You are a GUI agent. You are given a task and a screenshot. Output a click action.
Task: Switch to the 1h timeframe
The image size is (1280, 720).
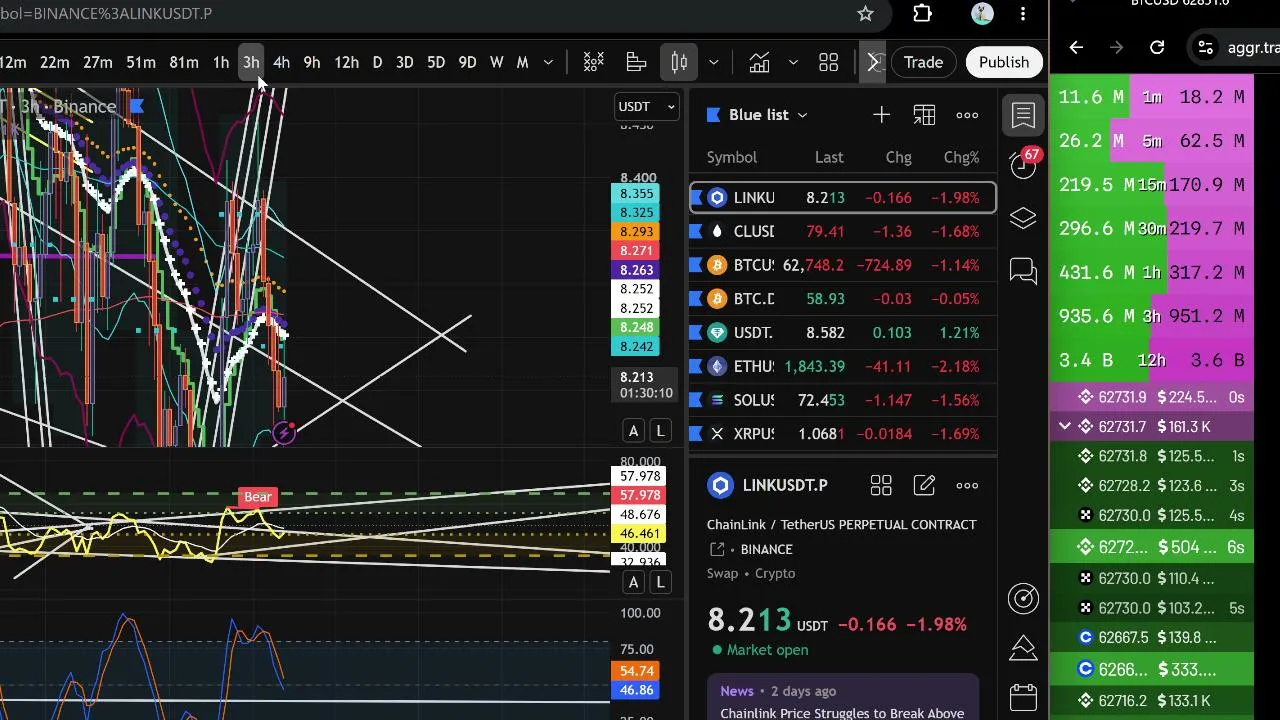click(221, 62)
